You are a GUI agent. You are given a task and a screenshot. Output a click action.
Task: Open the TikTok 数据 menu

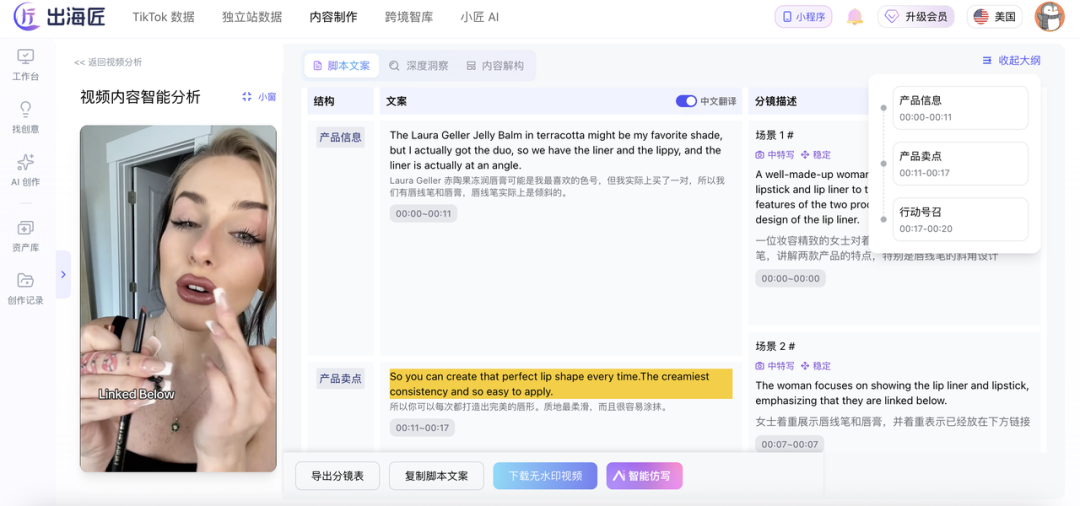(x=163, y=17)
